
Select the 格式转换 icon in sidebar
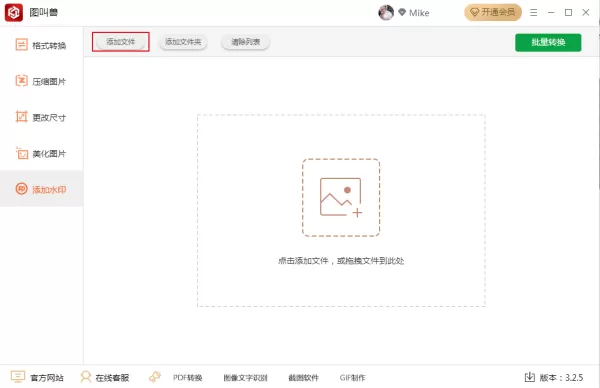point(21,45)
